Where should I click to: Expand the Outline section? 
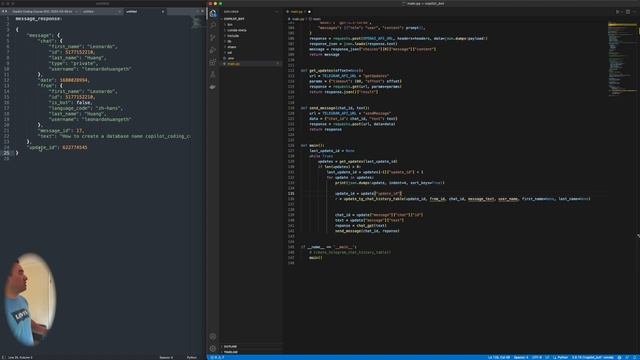click(x=230, y=347)
